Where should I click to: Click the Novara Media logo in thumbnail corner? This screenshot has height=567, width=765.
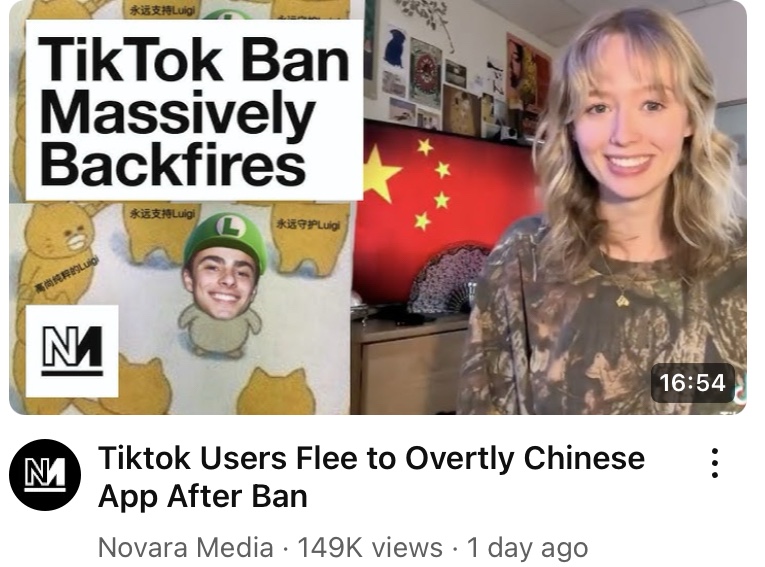(x=72, y=351)
